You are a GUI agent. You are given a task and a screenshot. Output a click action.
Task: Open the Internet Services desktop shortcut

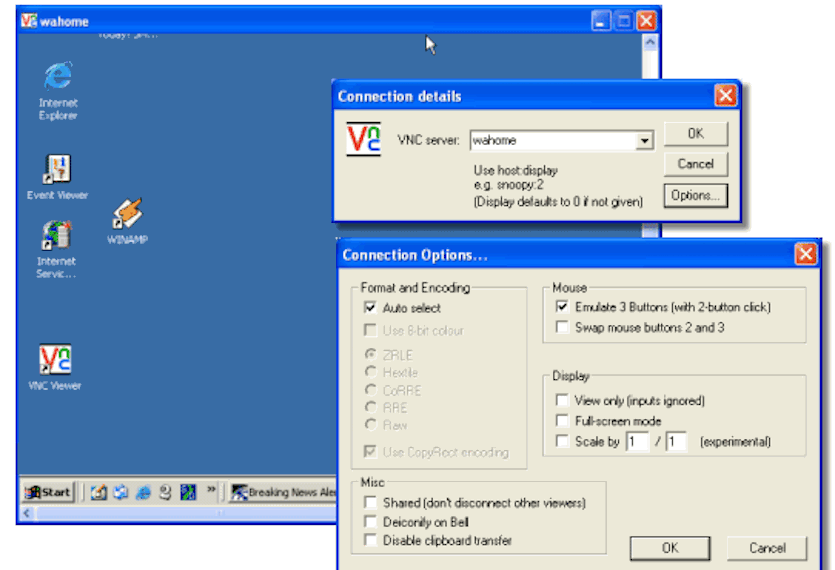point(56,249)
